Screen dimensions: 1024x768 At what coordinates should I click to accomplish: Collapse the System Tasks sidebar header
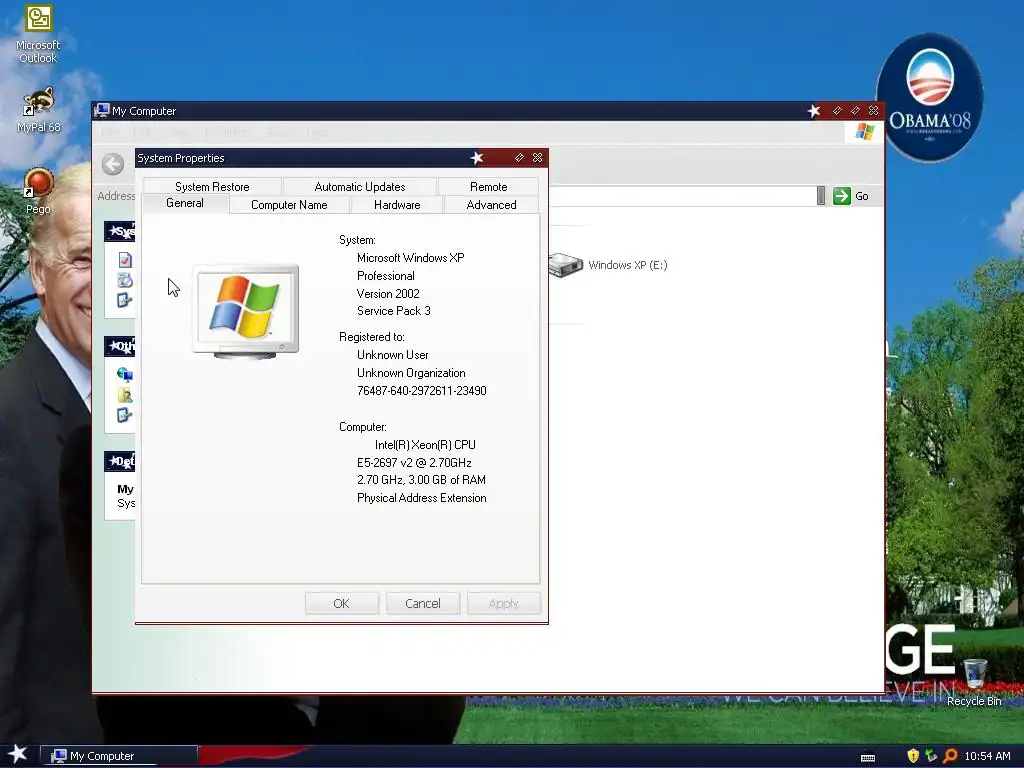(x=120, y=231)
